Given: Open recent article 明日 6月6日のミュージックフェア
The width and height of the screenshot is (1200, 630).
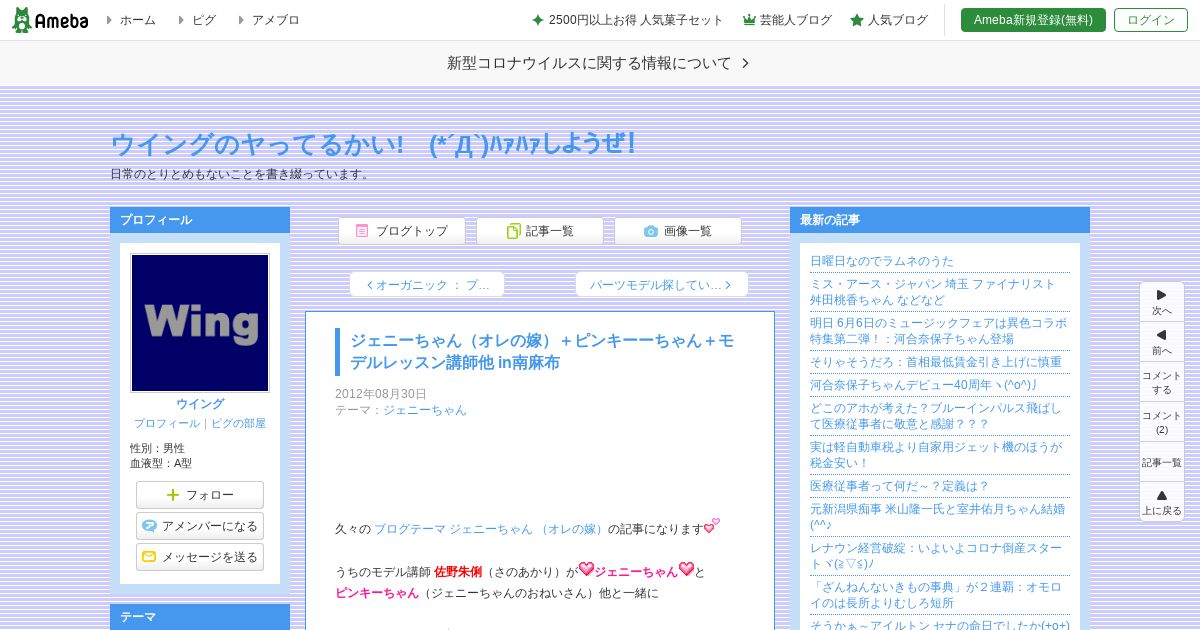Looking at the screenshot, I should pyautogui.click(x=938, y=331).
